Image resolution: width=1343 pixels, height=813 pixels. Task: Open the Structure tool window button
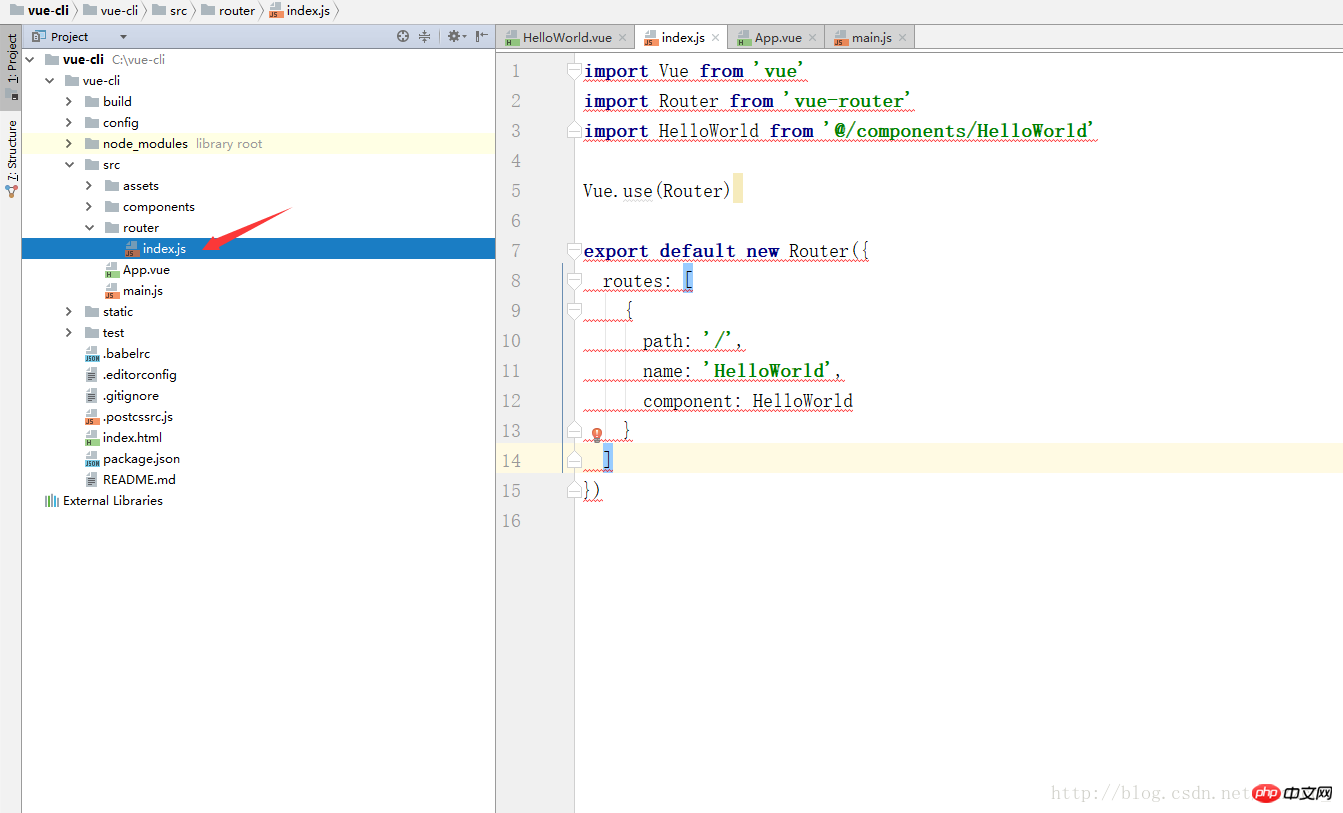(11, 157)
